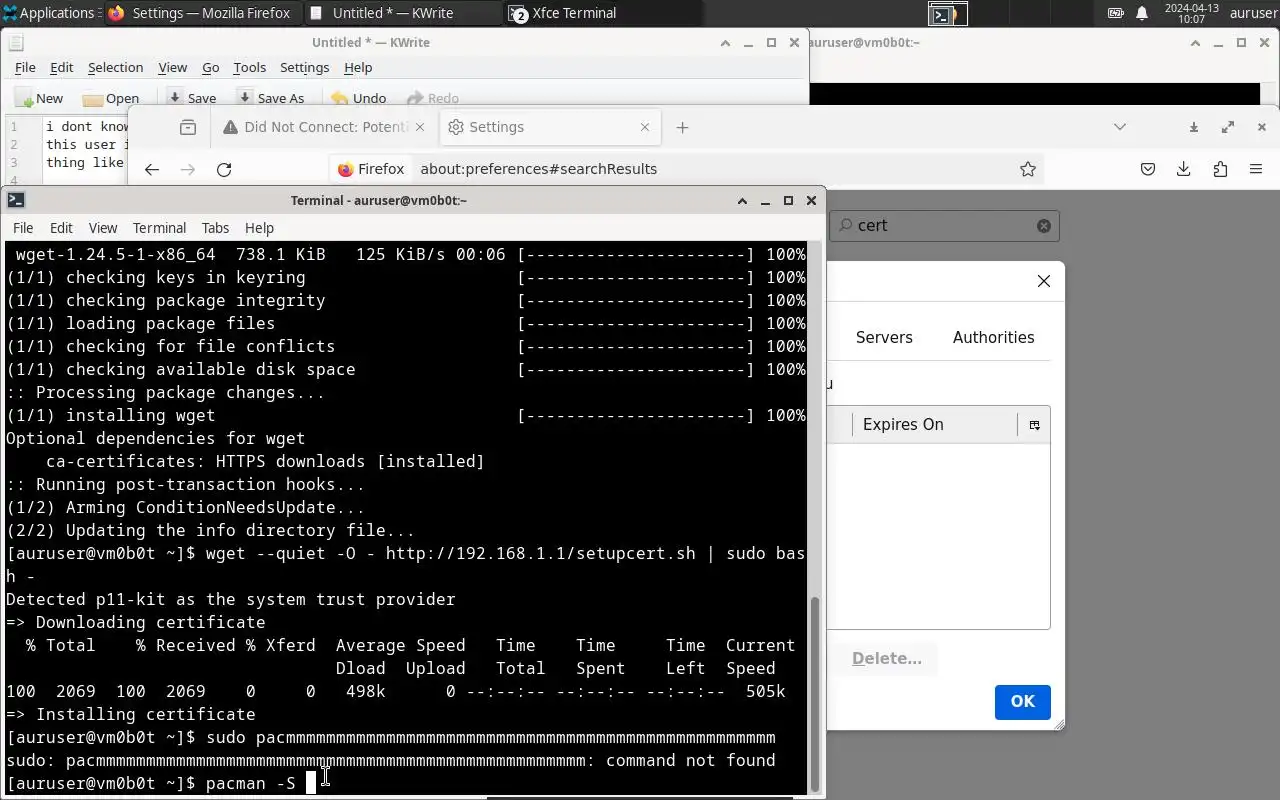
Task: Click the Firefox address bar URL
Action: tap(538, 169)
